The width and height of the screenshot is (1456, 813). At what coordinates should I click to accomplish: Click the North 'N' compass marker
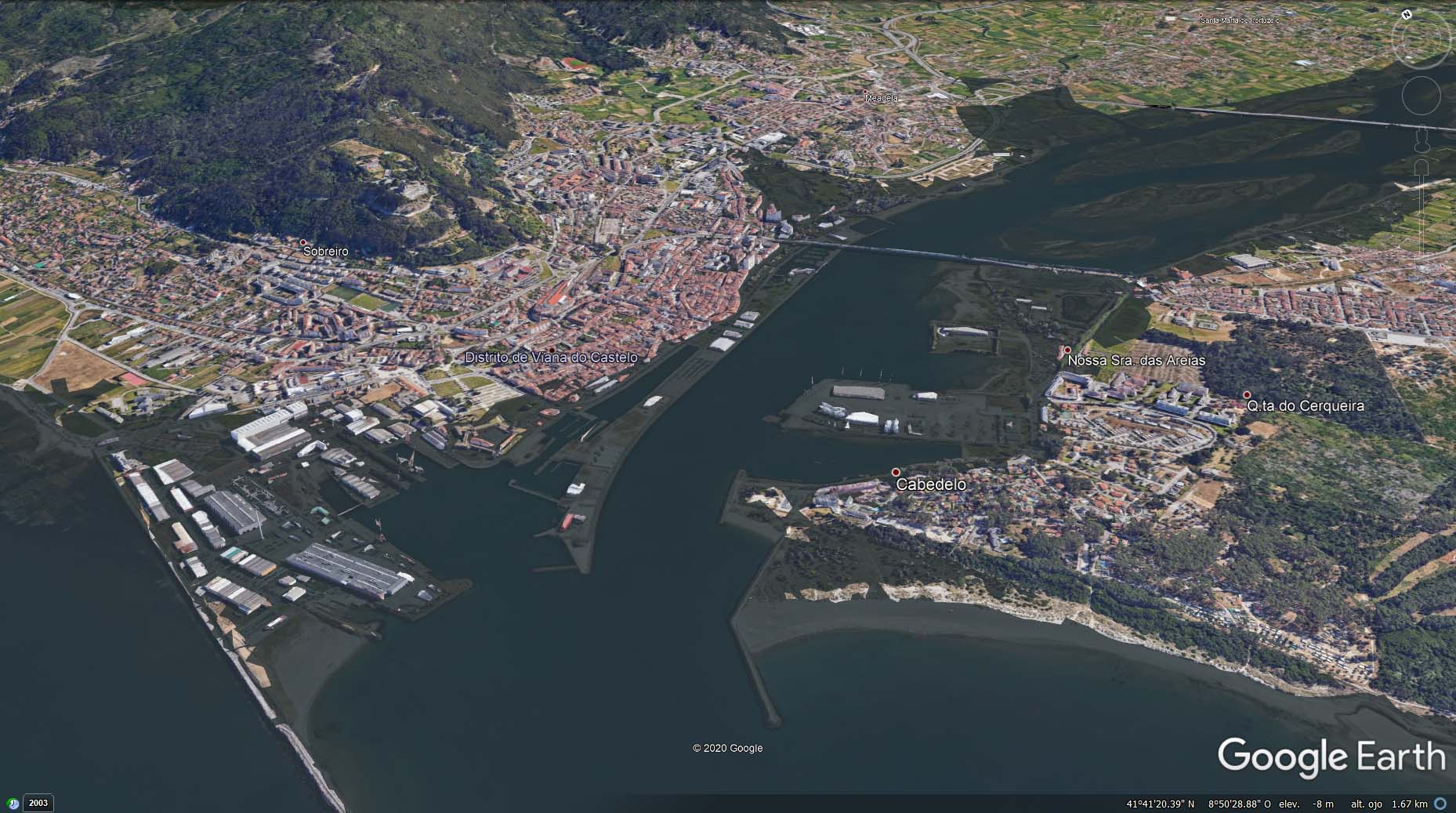[1407, 14]
